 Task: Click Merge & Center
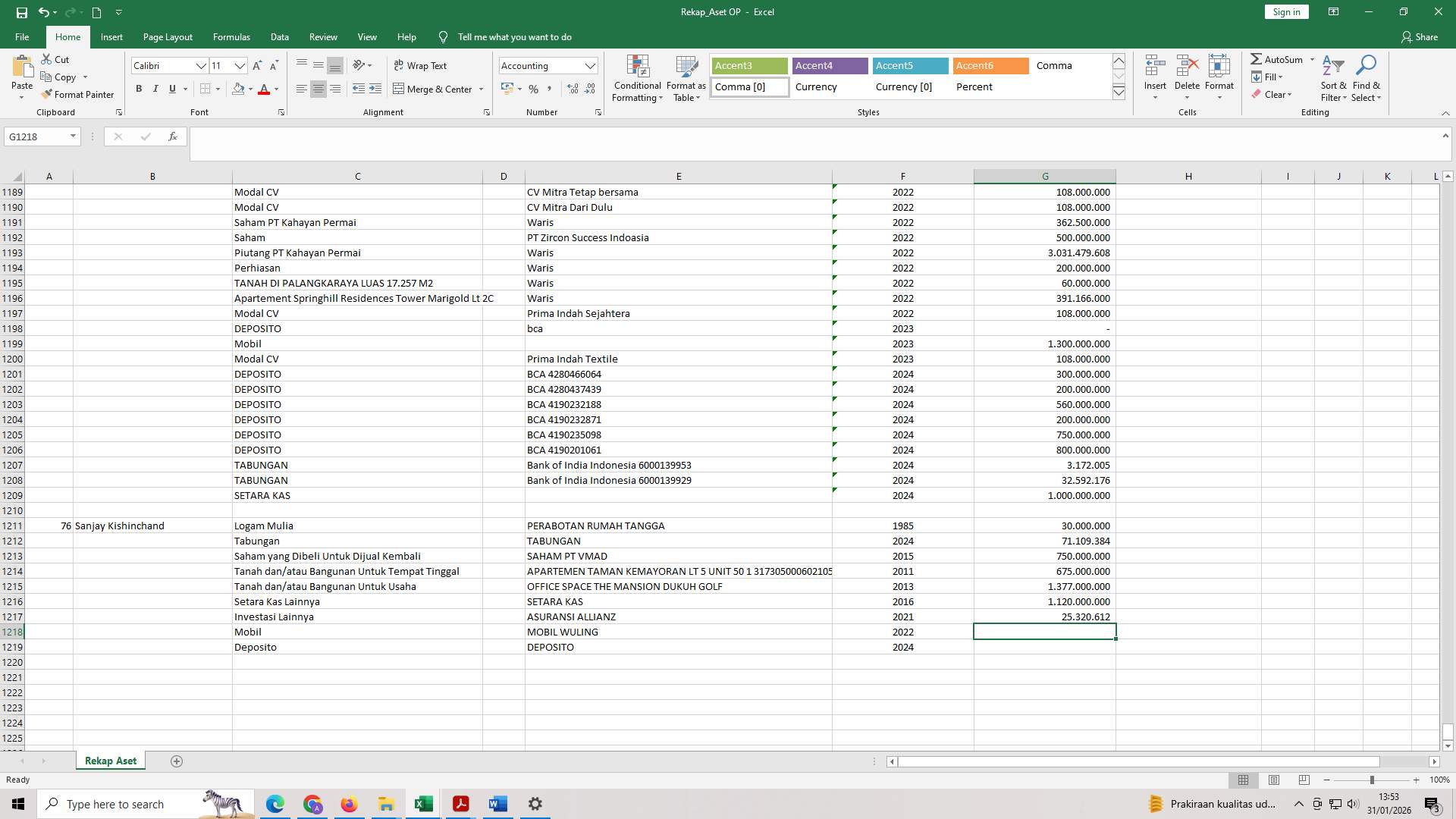pyautogui.click(x=433, y=89)
